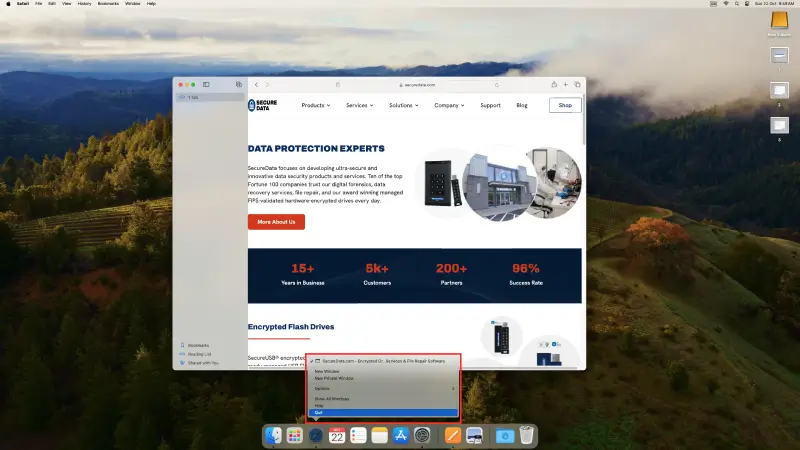Select the 1 Tab item in the sidebar
Image resolution: width=800 pixels, height=450 pixels.
(210, 97)
